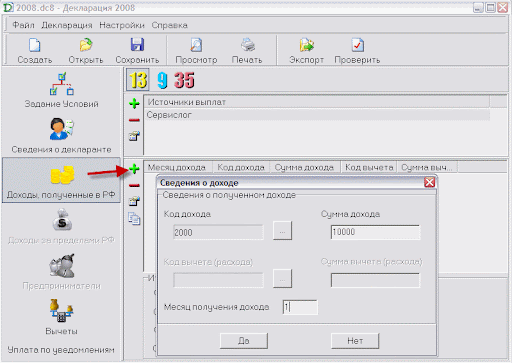The height and width of the screenshot is (363, 512).
Task: Go to the Вычеты section
Action: coord(61,317)
